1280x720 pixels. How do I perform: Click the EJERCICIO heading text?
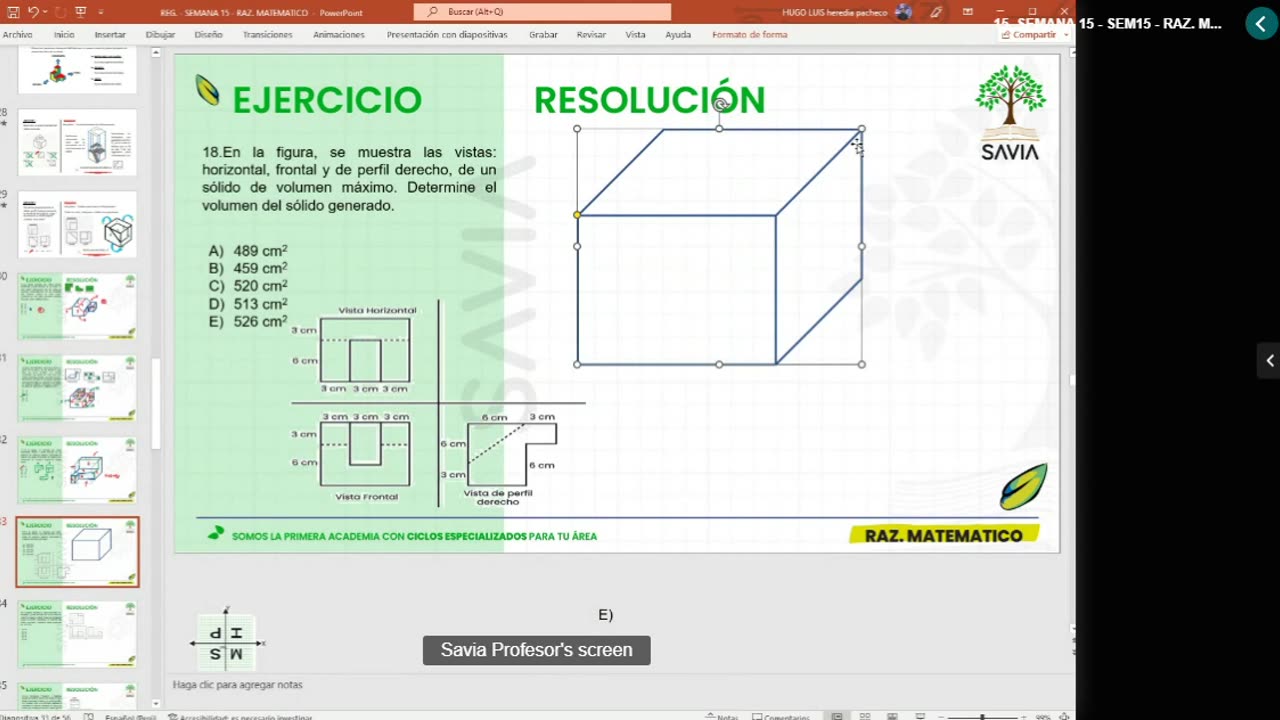[x=326, y=100]
